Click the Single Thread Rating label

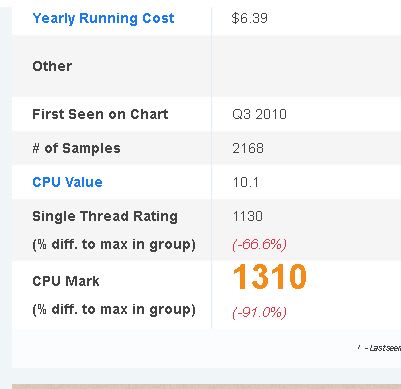click(x=105, y=217)
